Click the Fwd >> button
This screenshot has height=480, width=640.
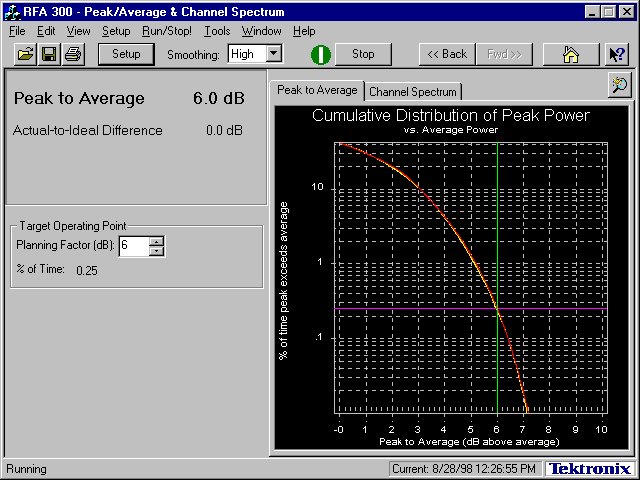[x=504, y=54]
